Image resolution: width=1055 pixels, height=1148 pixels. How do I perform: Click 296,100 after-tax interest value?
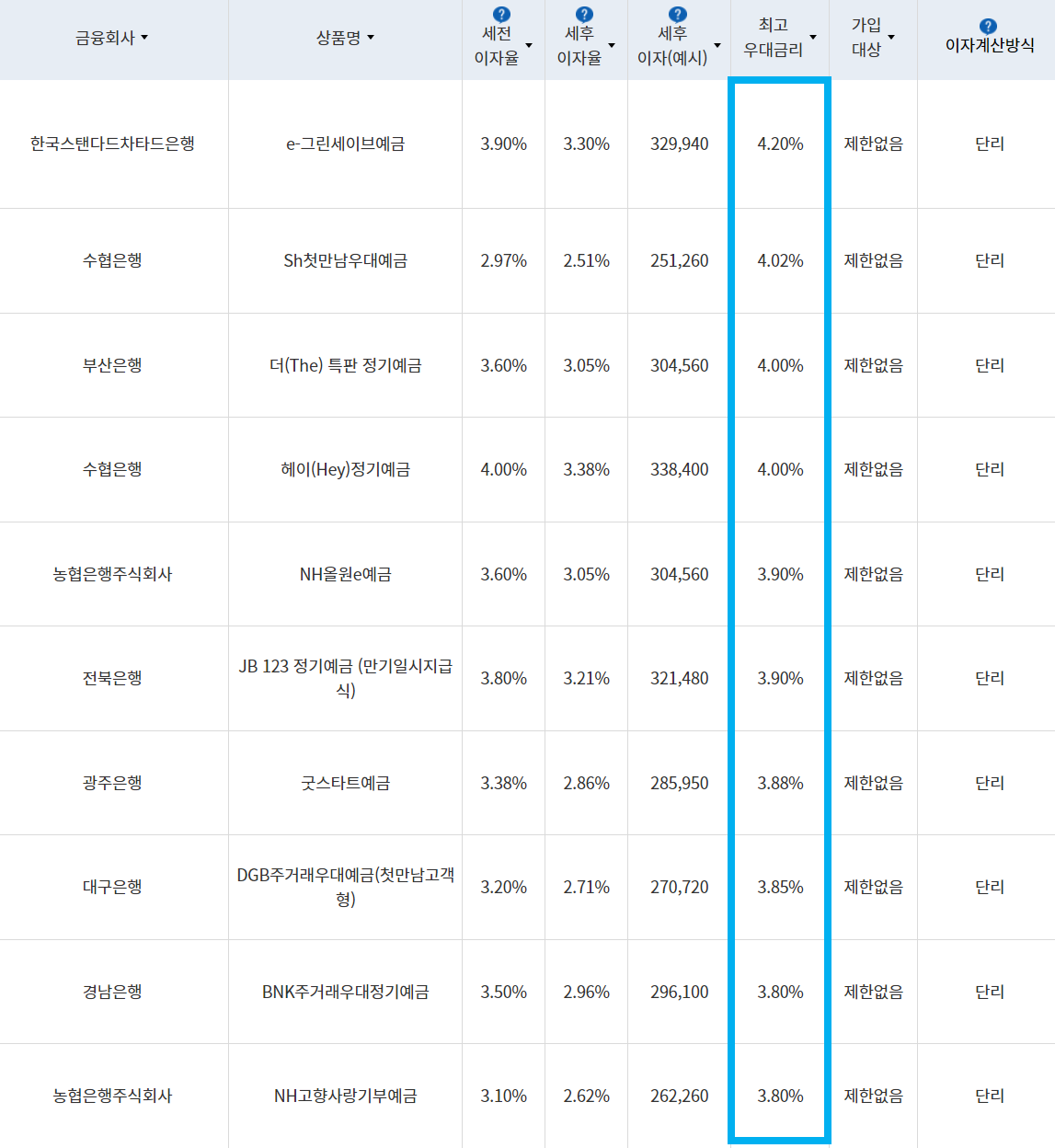click(679, 992)
